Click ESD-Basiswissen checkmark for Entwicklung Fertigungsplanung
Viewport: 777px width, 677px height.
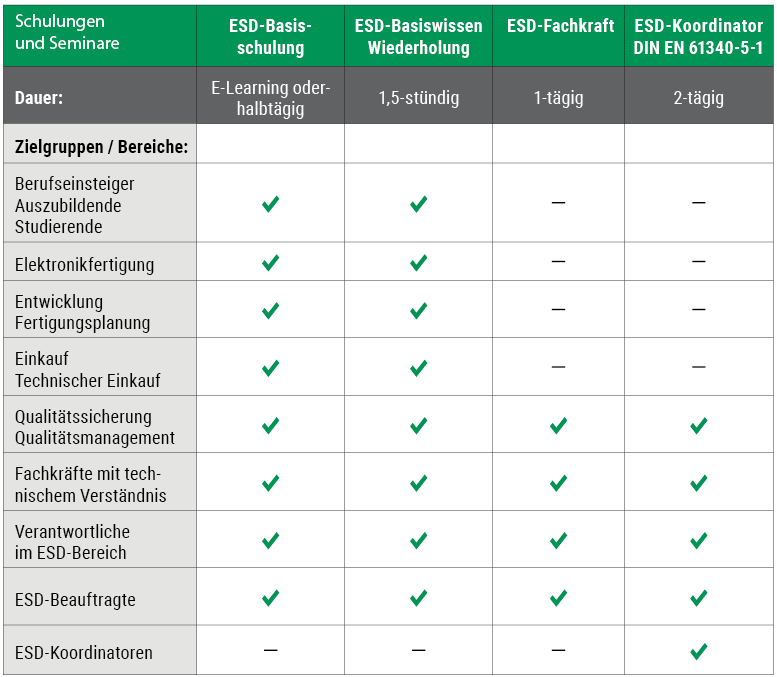click(x=418, y=311)
